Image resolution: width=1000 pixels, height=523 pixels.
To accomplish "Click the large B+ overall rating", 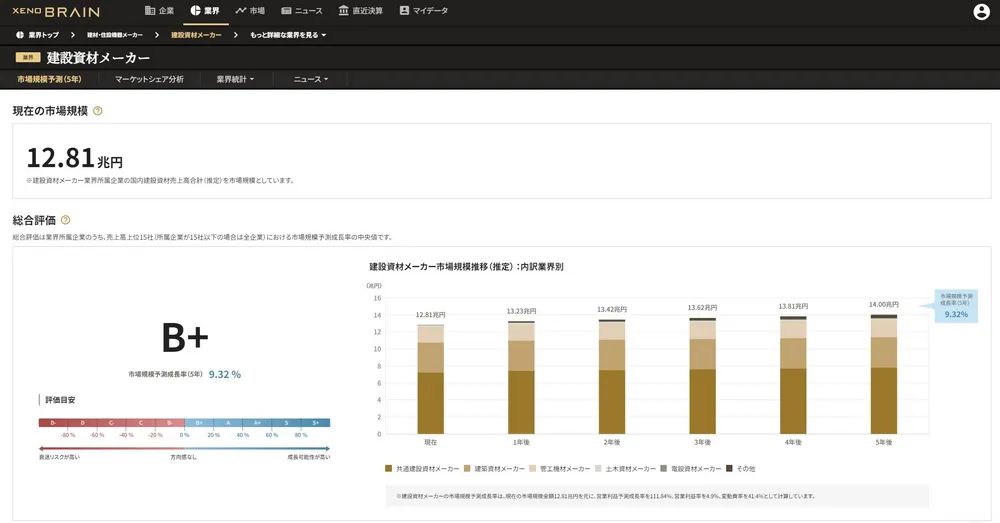I will (185, 337).
